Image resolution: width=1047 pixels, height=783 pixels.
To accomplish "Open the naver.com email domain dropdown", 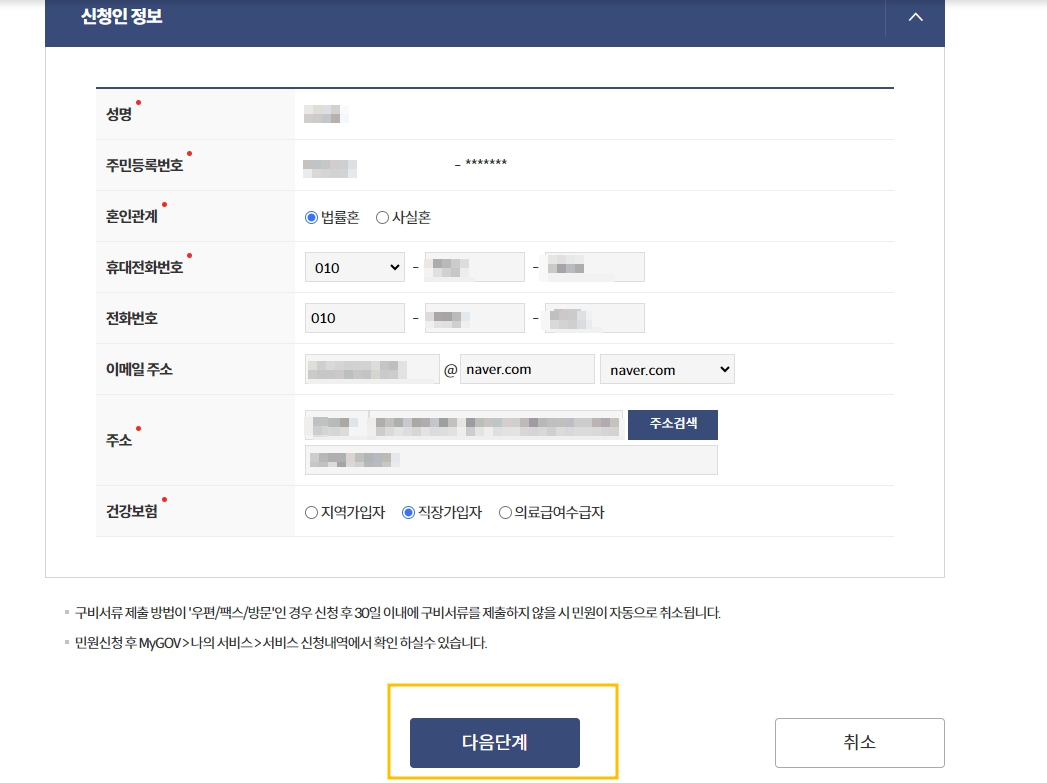I will coord(666,369).
